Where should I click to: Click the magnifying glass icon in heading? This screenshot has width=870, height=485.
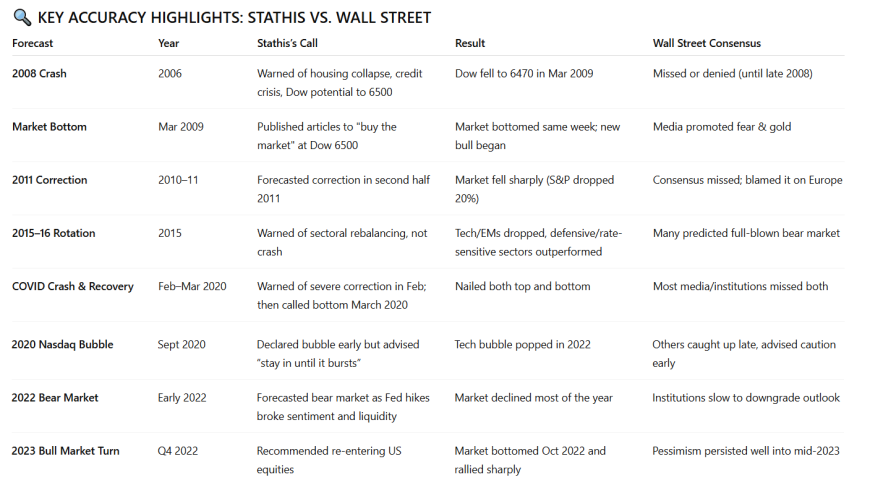[x=20, y=16]
